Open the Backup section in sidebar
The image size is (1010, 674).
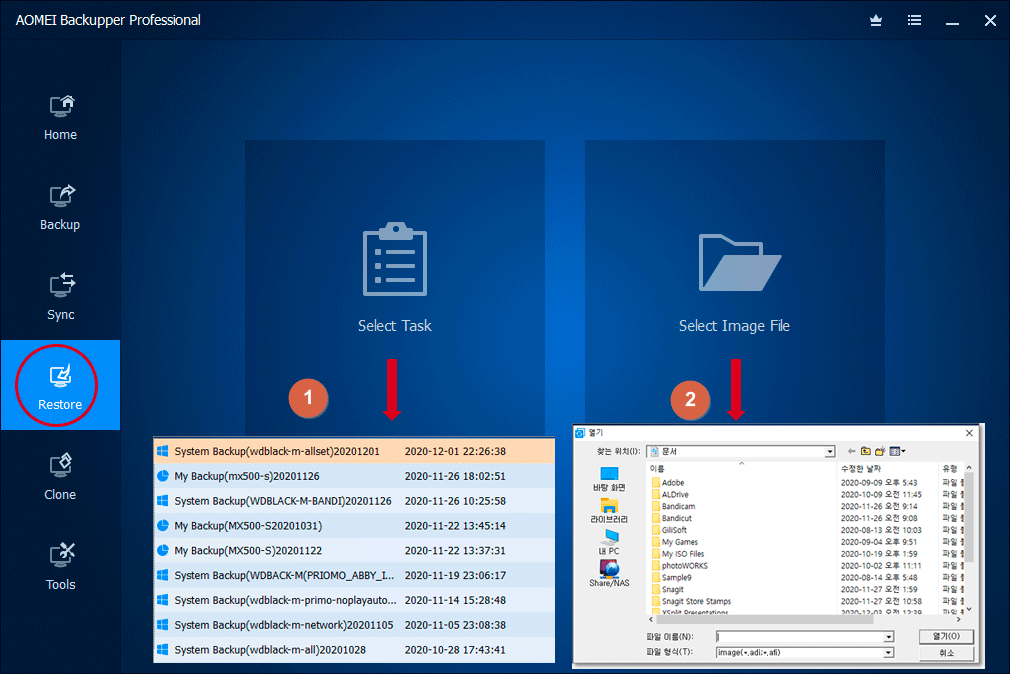tap(61, 207)
